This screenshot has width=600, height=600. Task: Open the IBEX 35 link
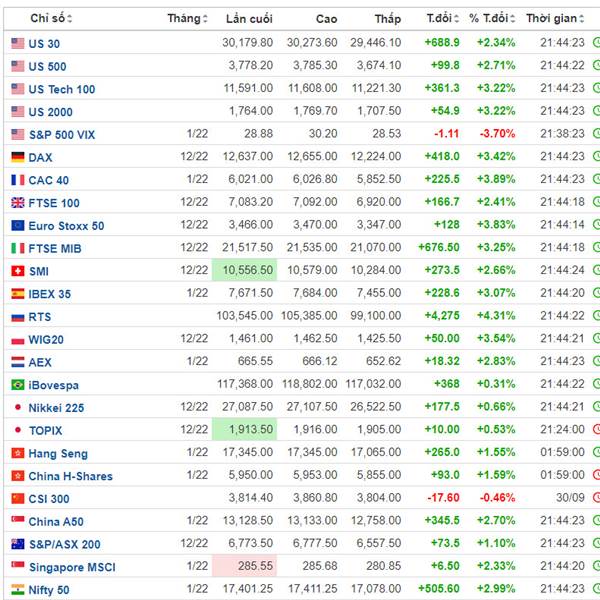50,294
